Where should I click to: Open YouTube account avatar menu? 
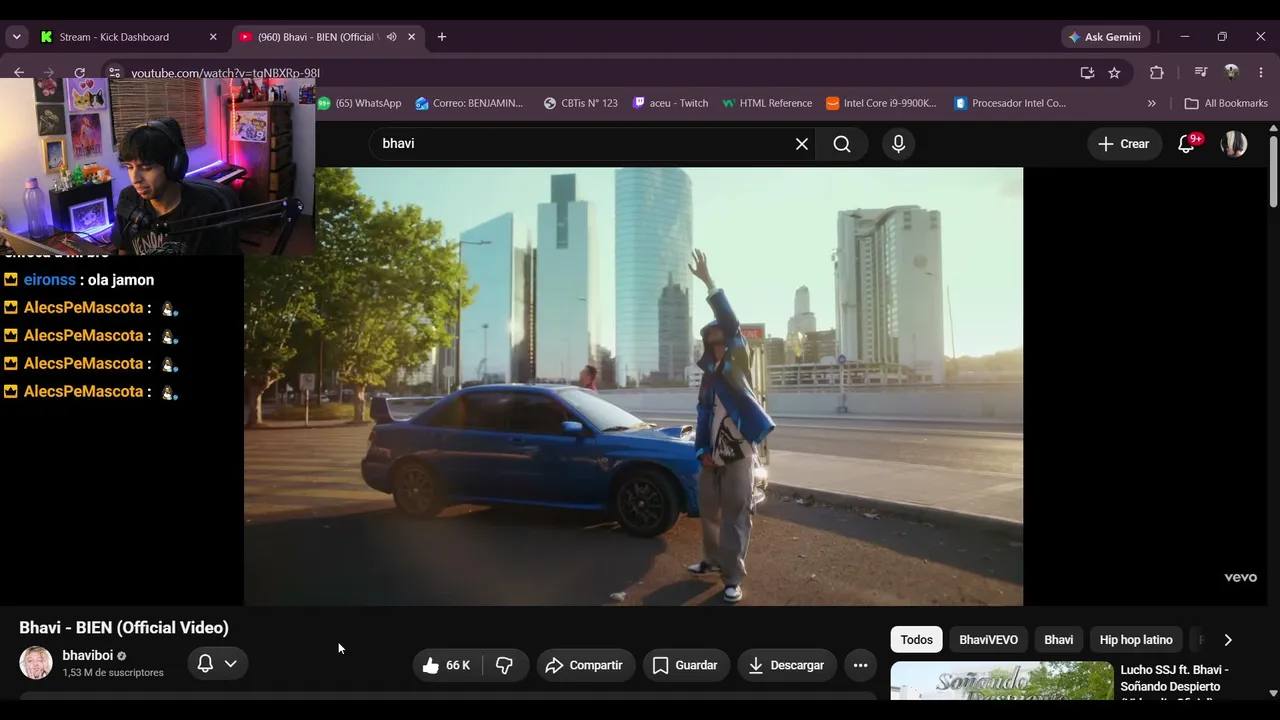(1234, 144)
